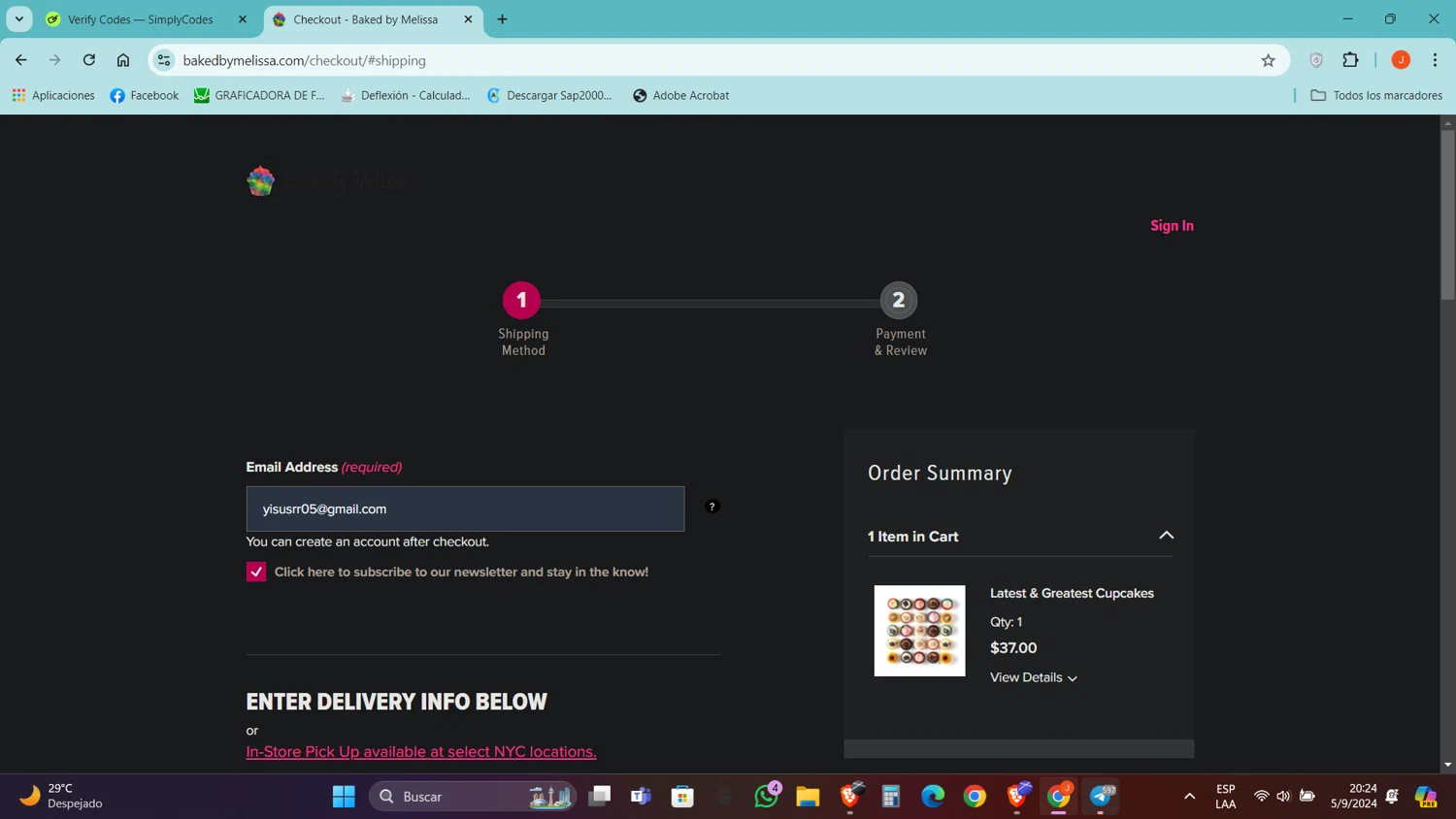Open the volume speaker icon
Screen dimensions: 1456x819
click(1283, 797)
